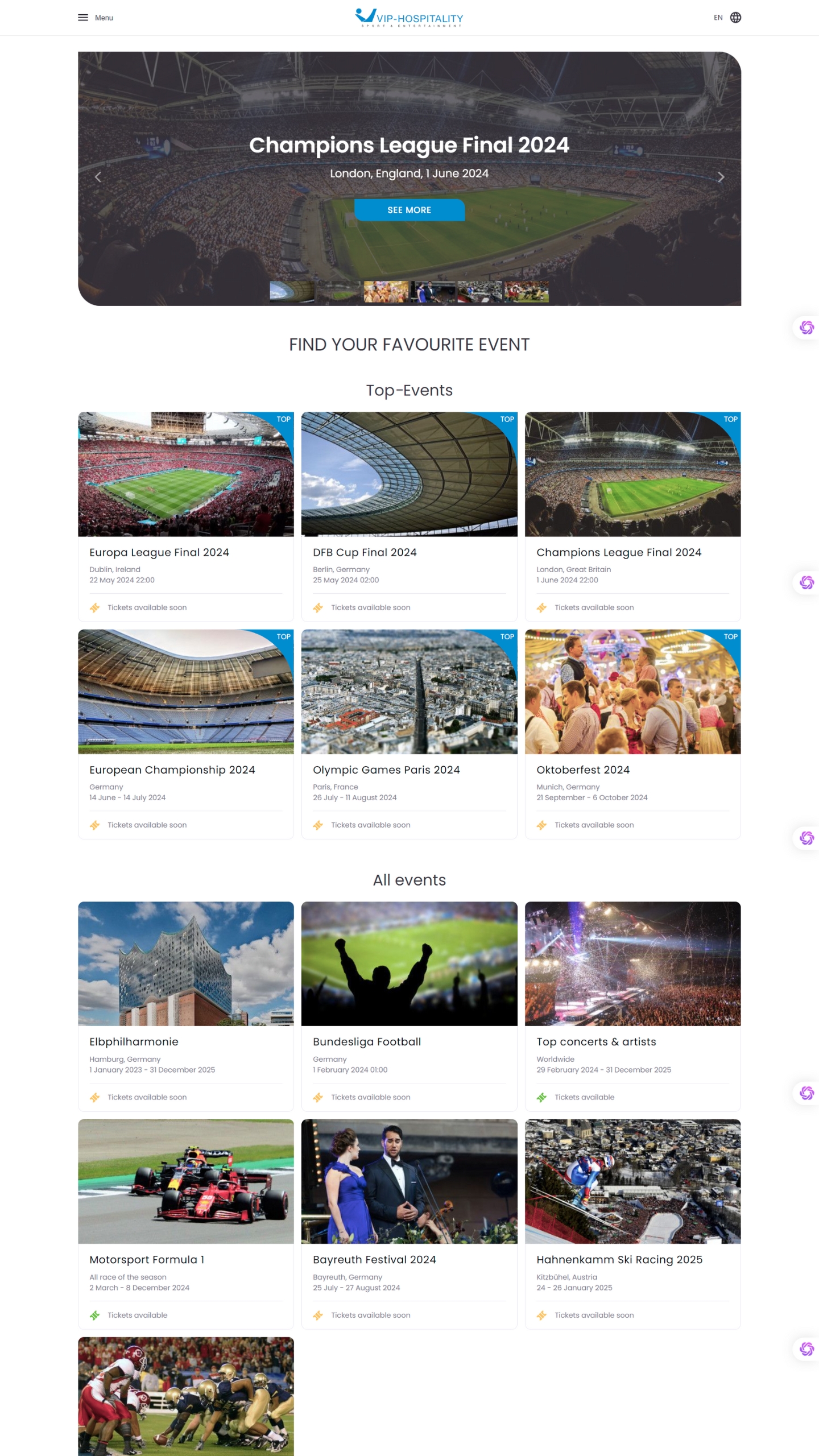Image resolution: width=819 pixels, height=1456 pixels.
Task: Click the globe language icon
Action: 735,18
